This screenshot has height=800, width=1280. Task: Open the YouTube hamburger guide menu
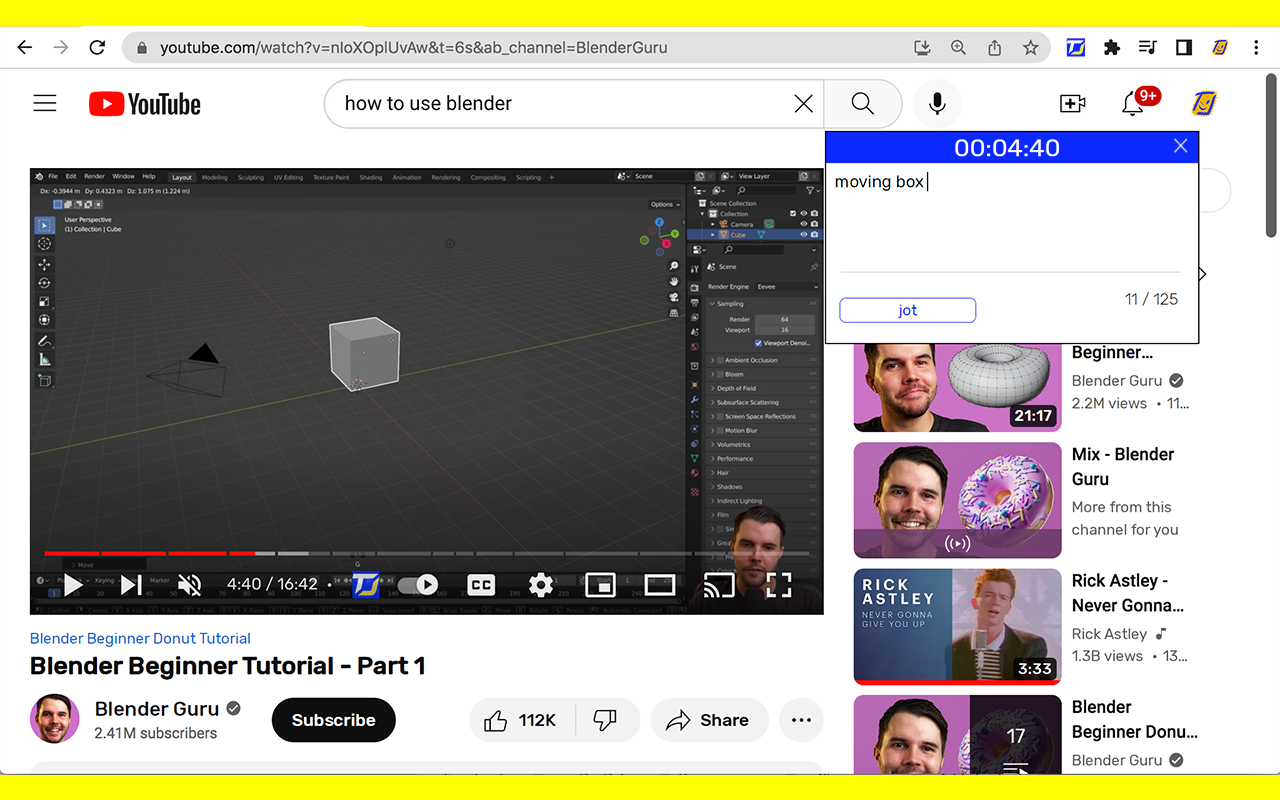click(x=45, y=104)
